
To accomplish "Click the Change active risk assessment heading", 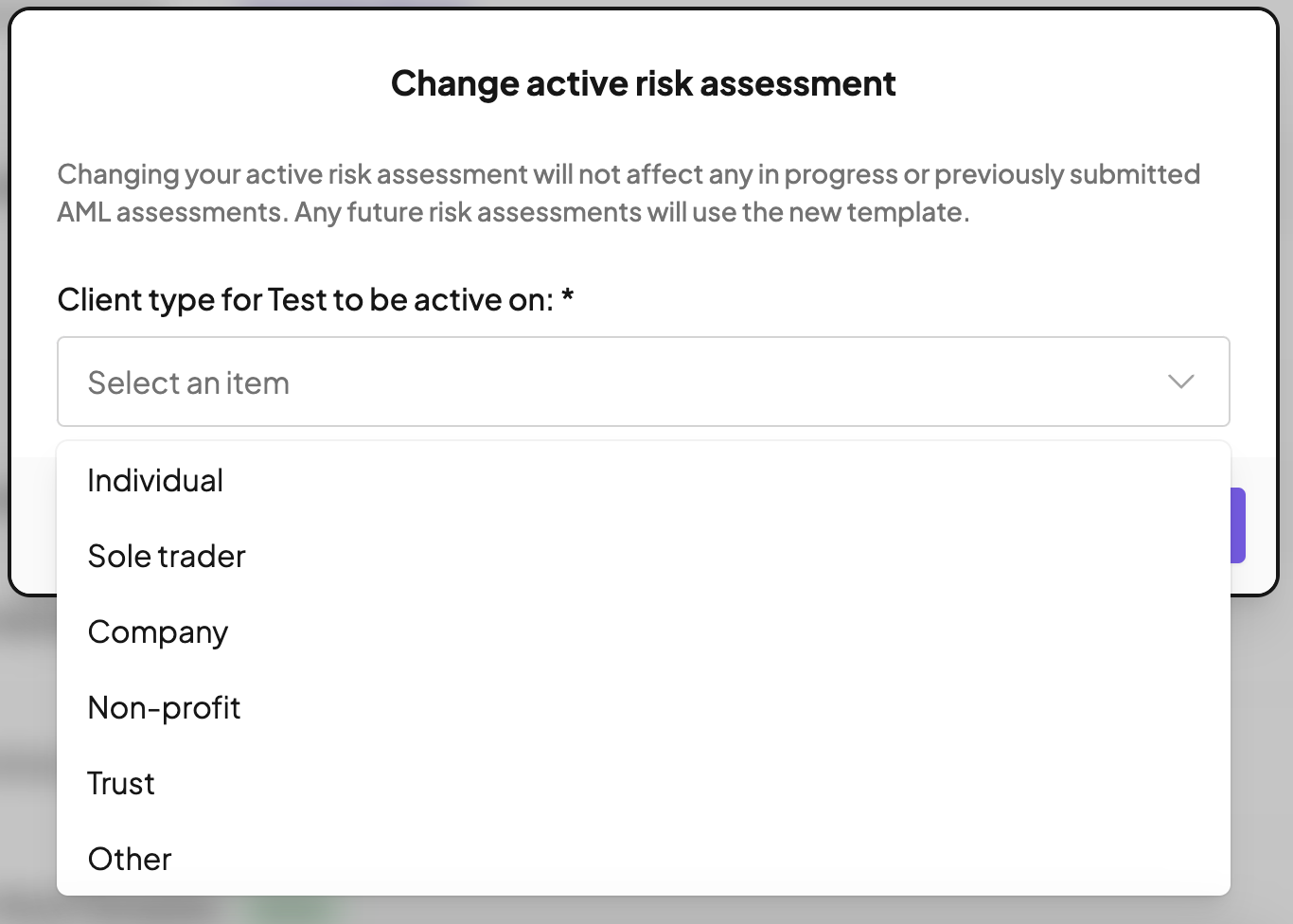I will coord(643,83).
